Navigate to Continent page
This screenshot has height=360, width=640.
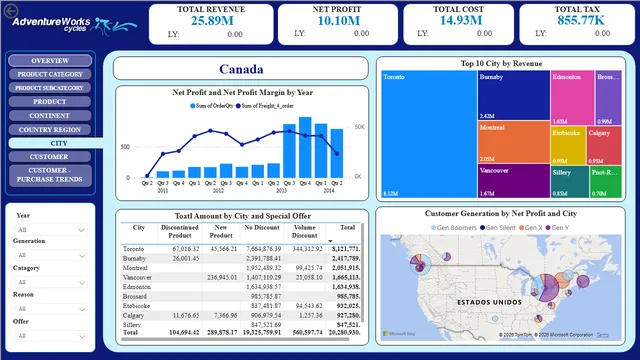pyautogui.click(x=50, y=116)
